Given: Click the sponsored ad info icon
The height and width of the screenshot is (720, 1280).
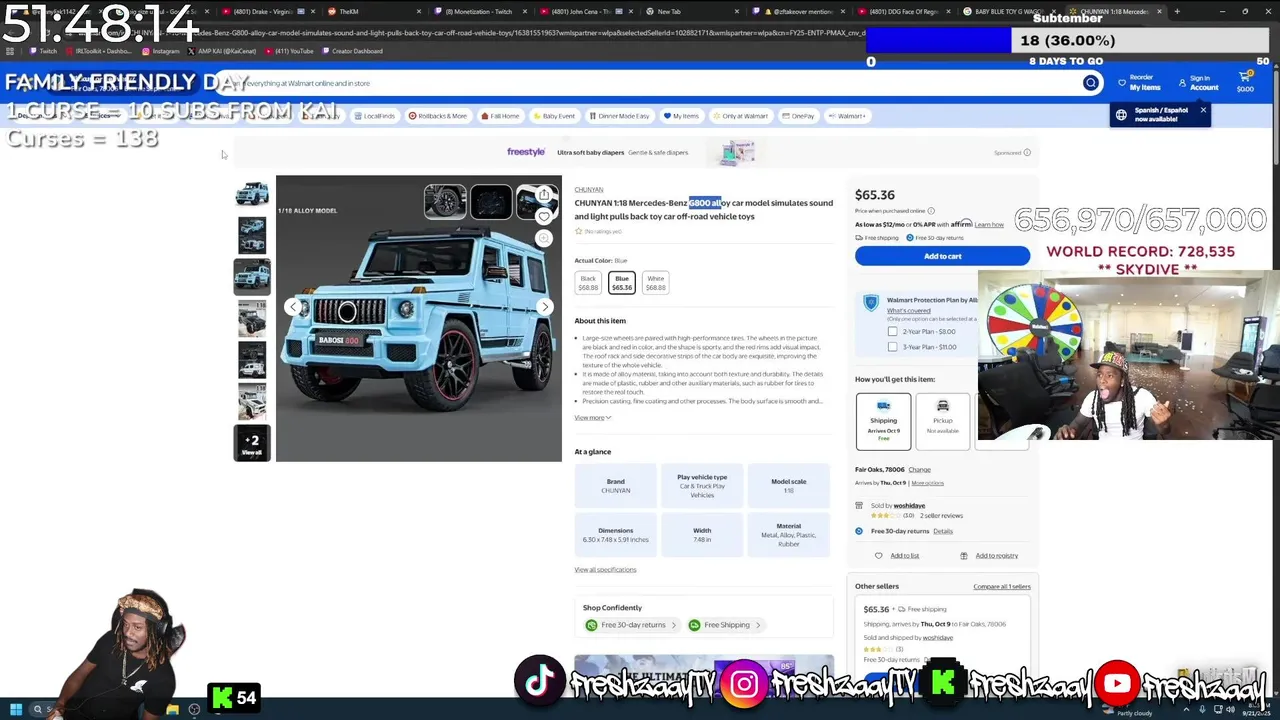Looking at the screenshot, I should pos(1027,153).
